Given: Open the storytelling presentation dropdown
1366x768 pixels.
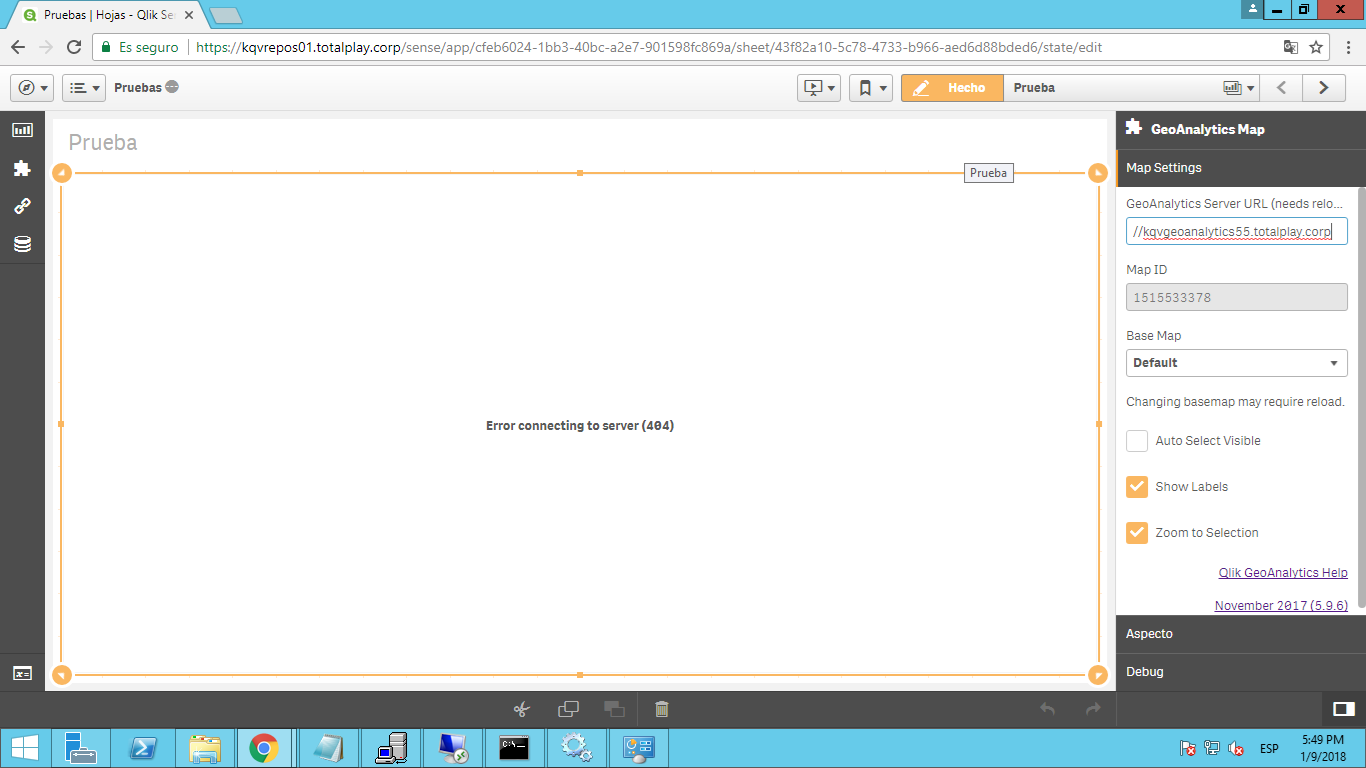Looking at the screenshot, I should 819,88.
